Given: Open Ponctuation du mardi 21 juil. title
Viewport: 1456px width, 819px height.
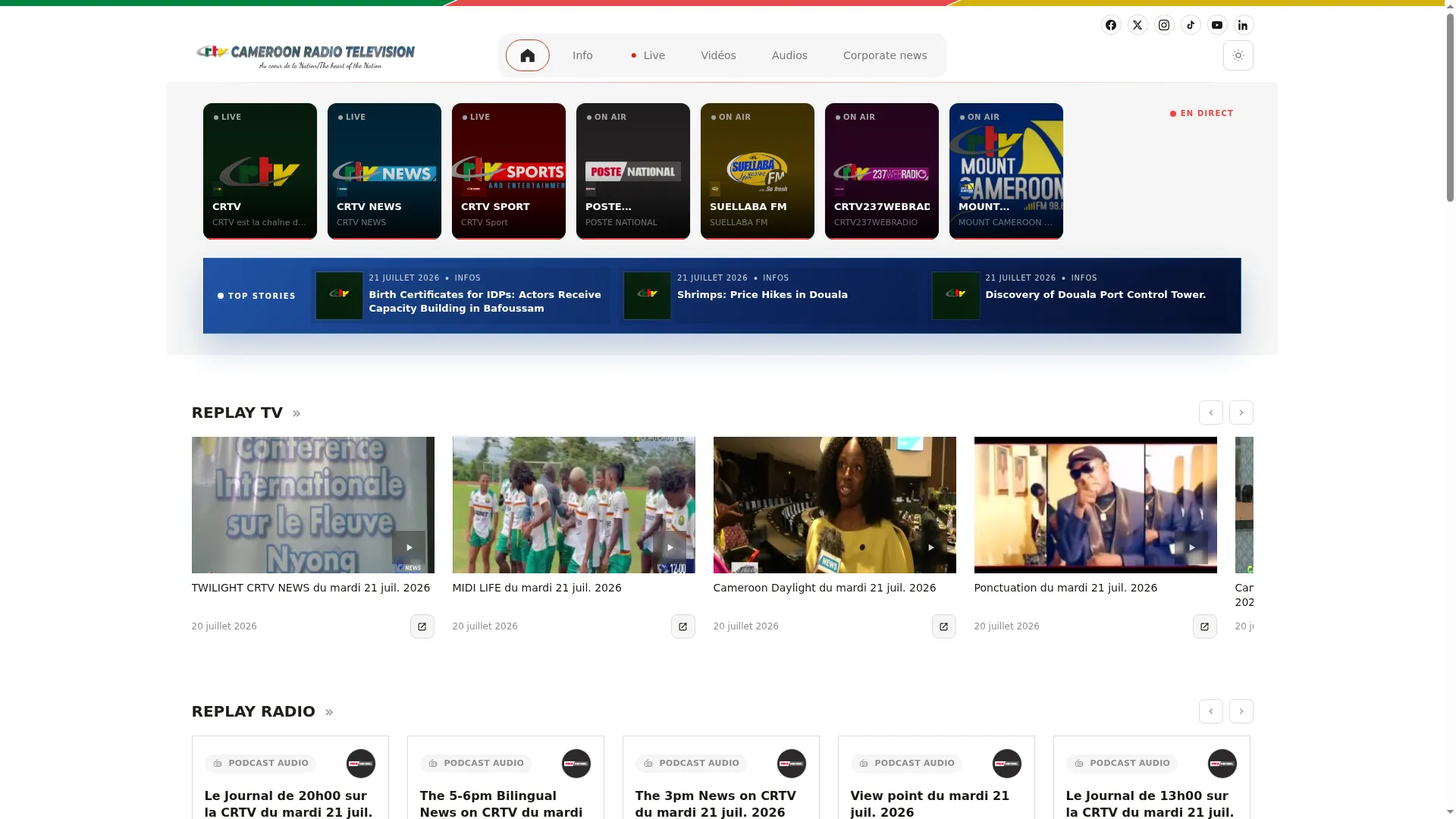Looking at the screenshot, I should click(1065, 588).
